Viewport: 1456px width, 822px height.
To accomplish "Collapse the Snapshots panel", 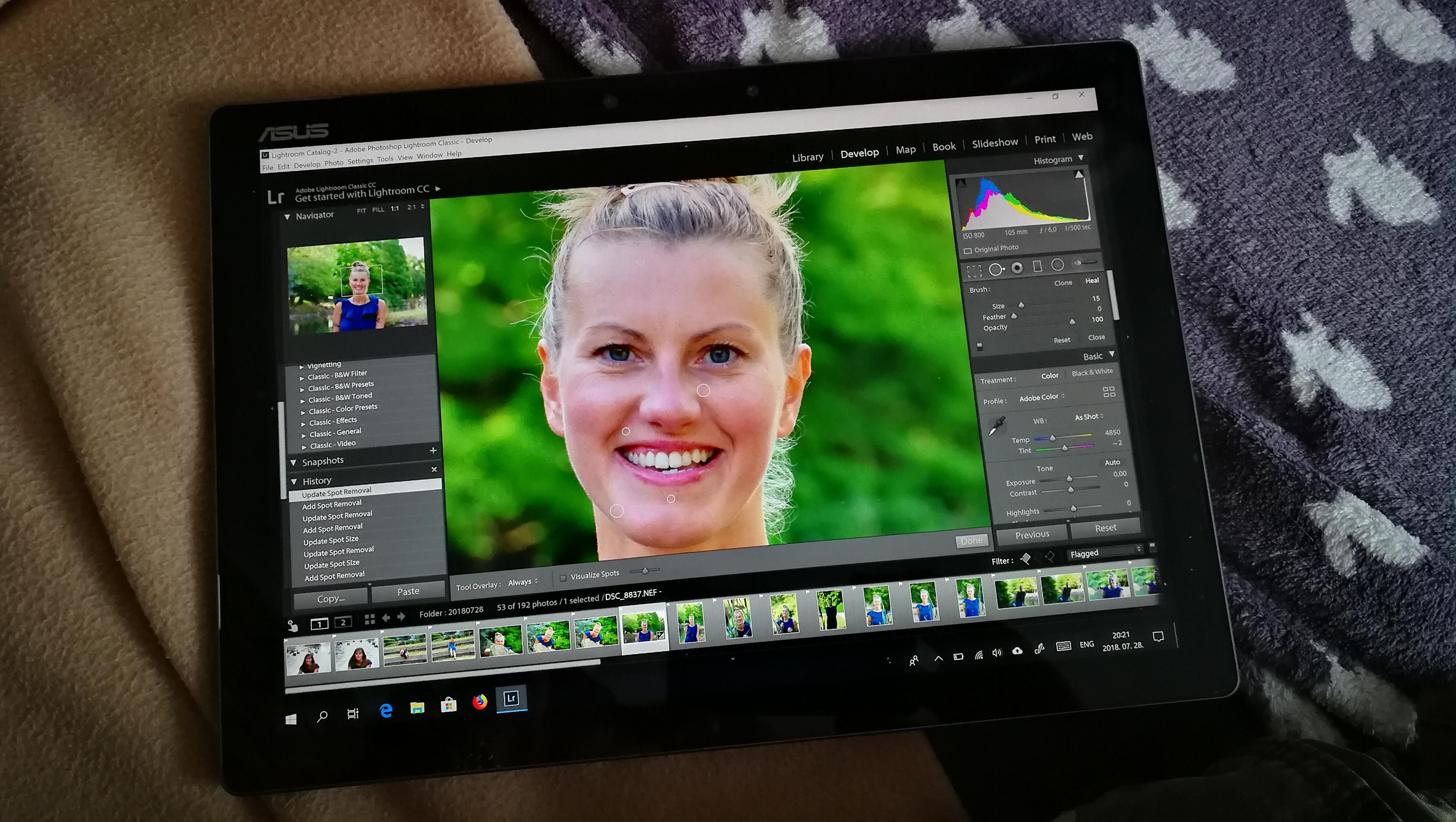I will pyautogui.click(x=293, y=463).
